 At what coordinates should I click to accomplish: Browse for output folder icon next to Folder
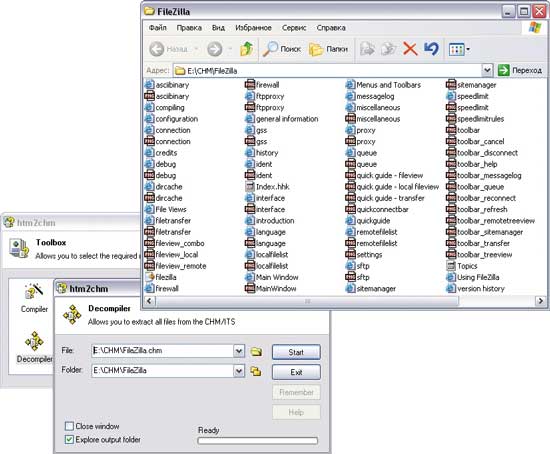pyautogui.click(x=256, y=371)
